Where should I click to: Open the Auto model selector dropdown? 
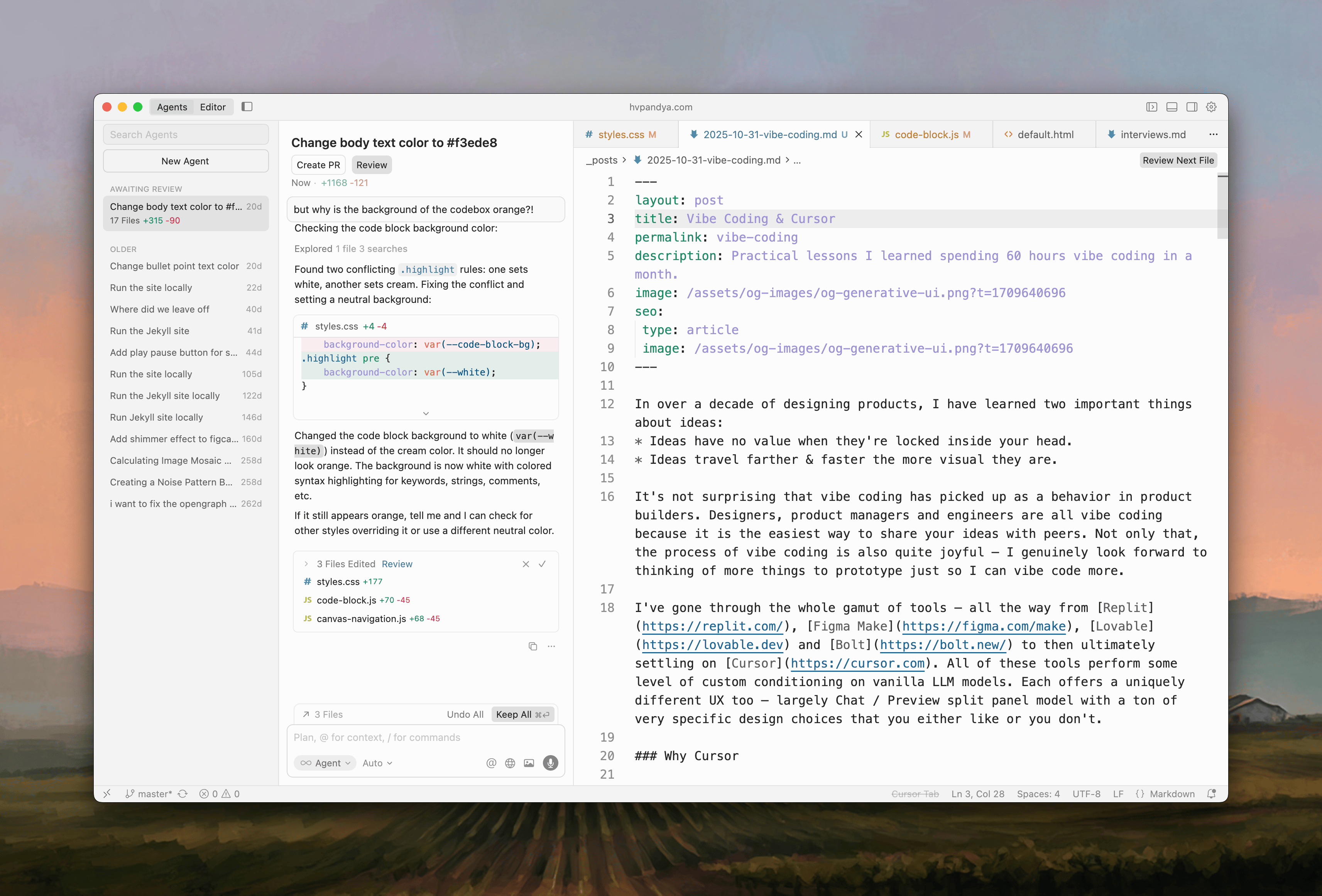point(377,763)
